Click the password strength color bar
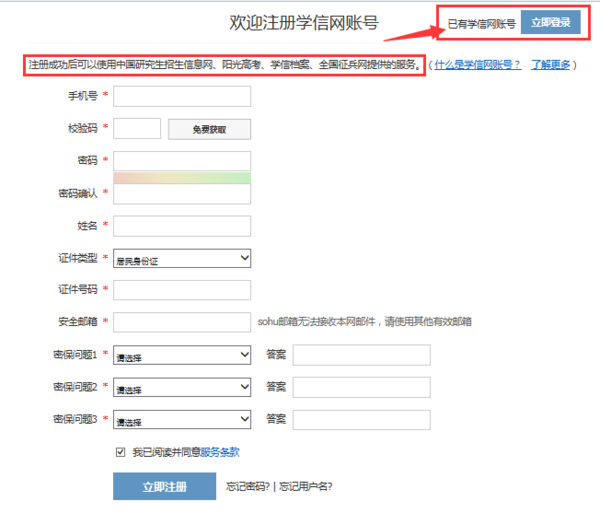 pyautogui.click(x=182, y=177)
